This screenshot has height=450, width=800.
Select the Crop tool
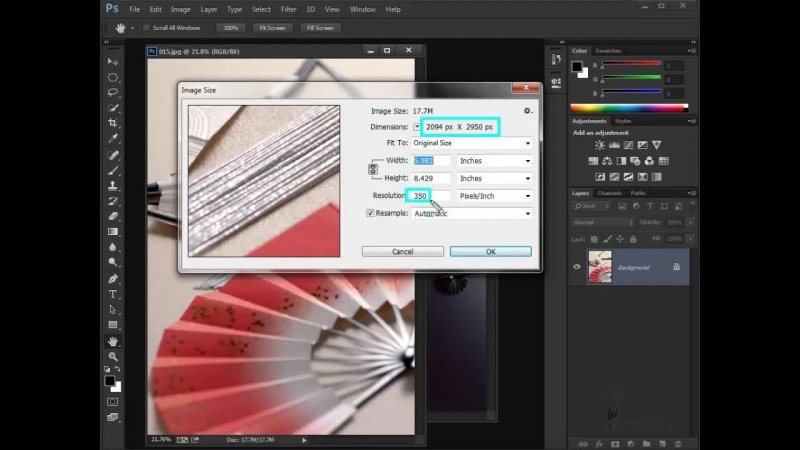click(x=113, y=123)
